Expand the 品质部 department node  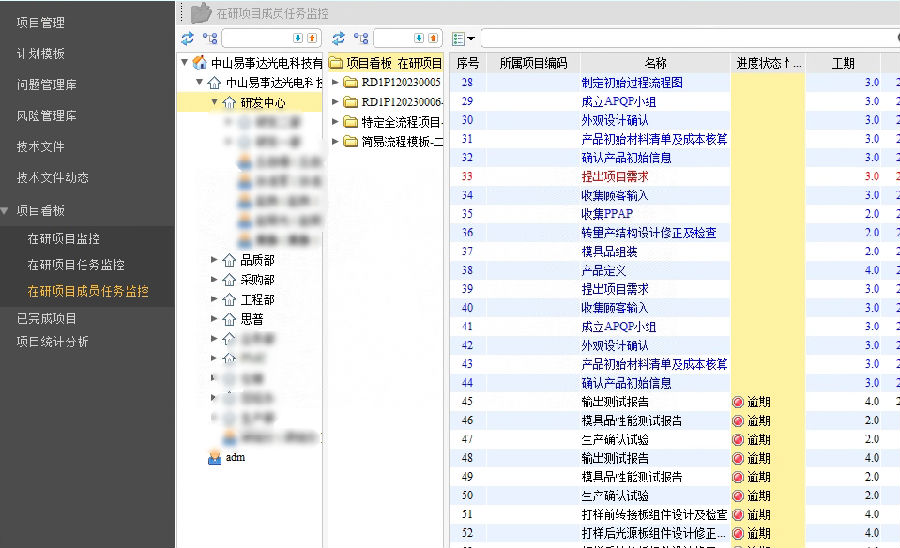215,260
